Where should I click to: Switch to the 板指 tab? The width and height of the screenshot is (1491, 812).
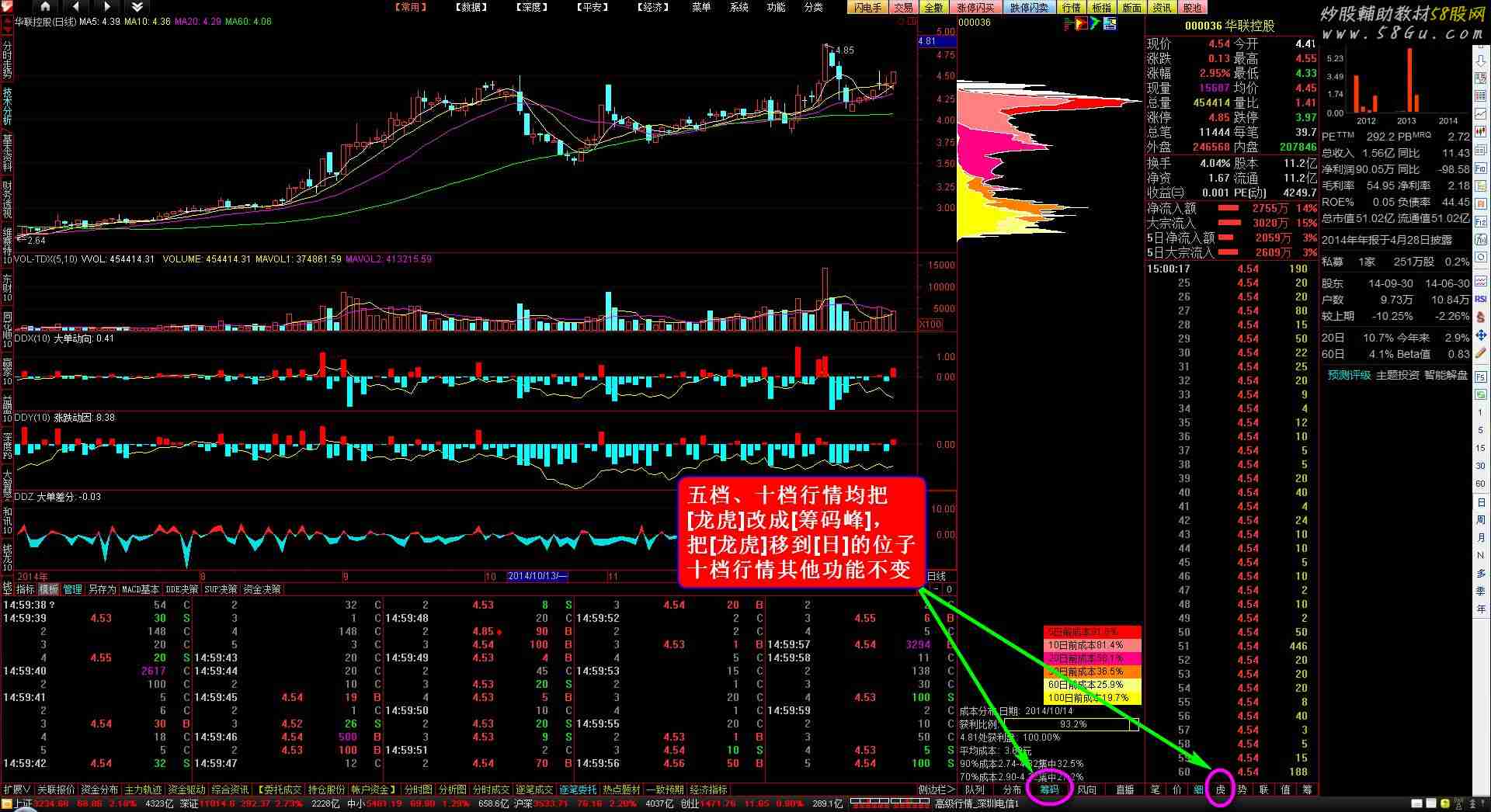[1102, 7]
